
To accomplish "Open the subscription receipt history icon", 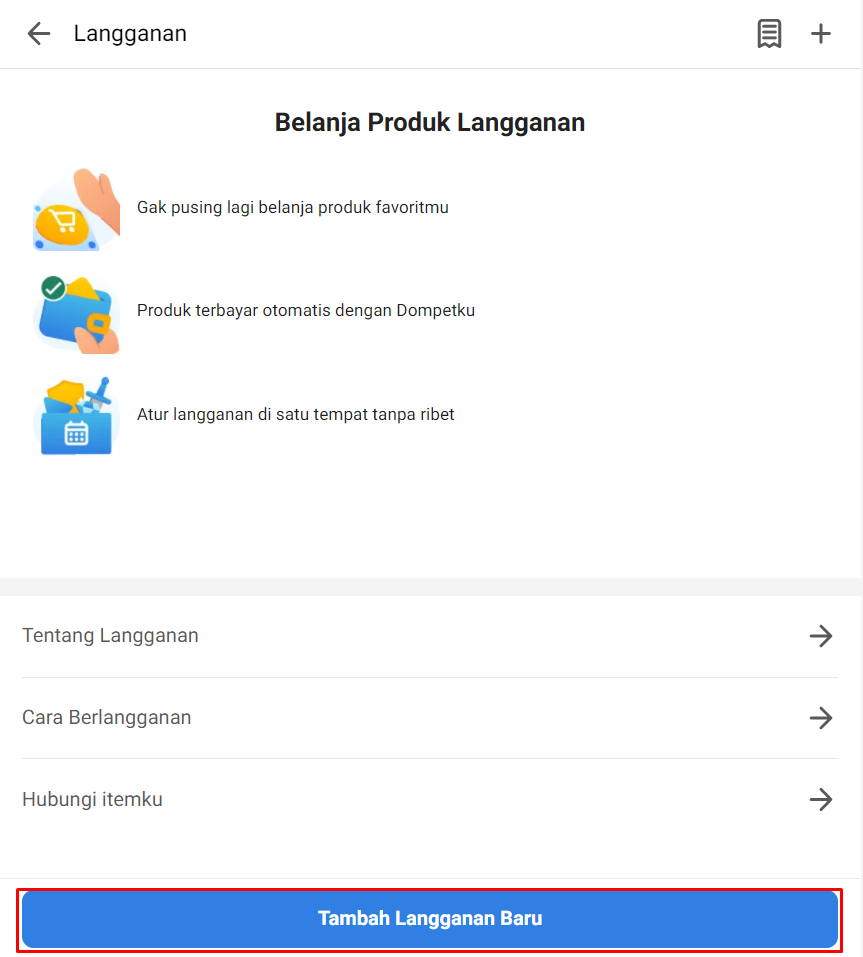I will point(769,34).
